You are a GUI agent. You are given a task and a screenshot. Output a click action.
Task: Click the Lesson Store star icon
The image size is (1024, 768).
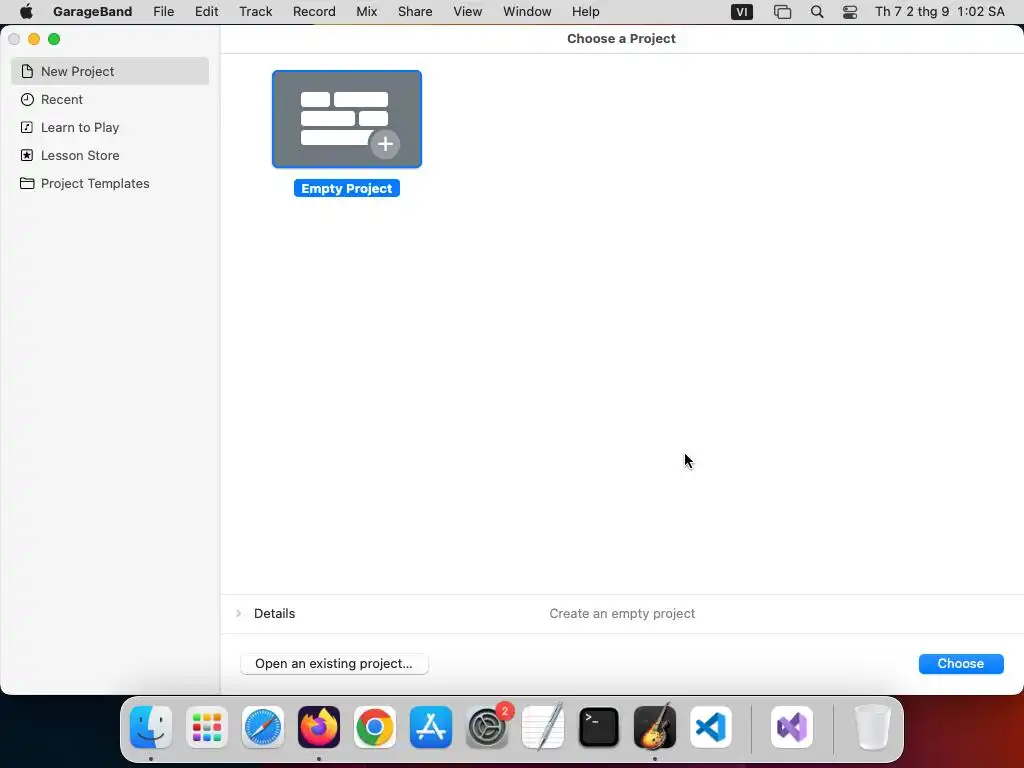(x=27, y=155)
